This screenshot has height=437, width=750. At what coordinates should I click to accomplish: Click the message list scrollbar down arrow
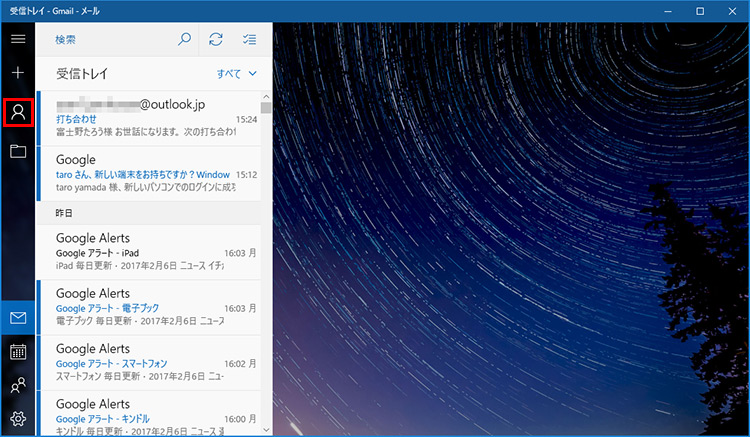[x=266, y=429]
